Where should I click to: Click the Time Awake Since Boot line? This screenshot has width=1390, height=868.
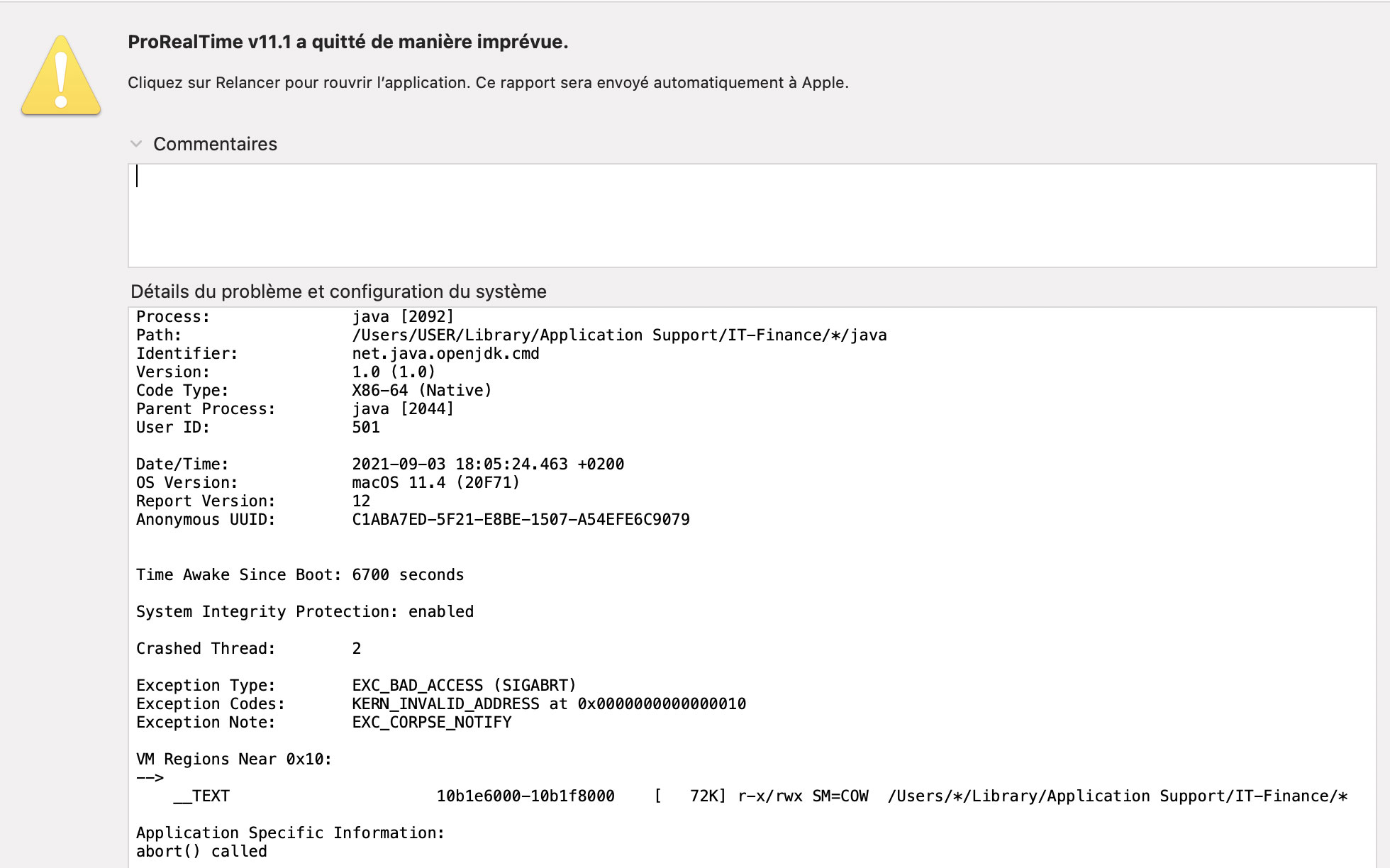tap(300, 574)
